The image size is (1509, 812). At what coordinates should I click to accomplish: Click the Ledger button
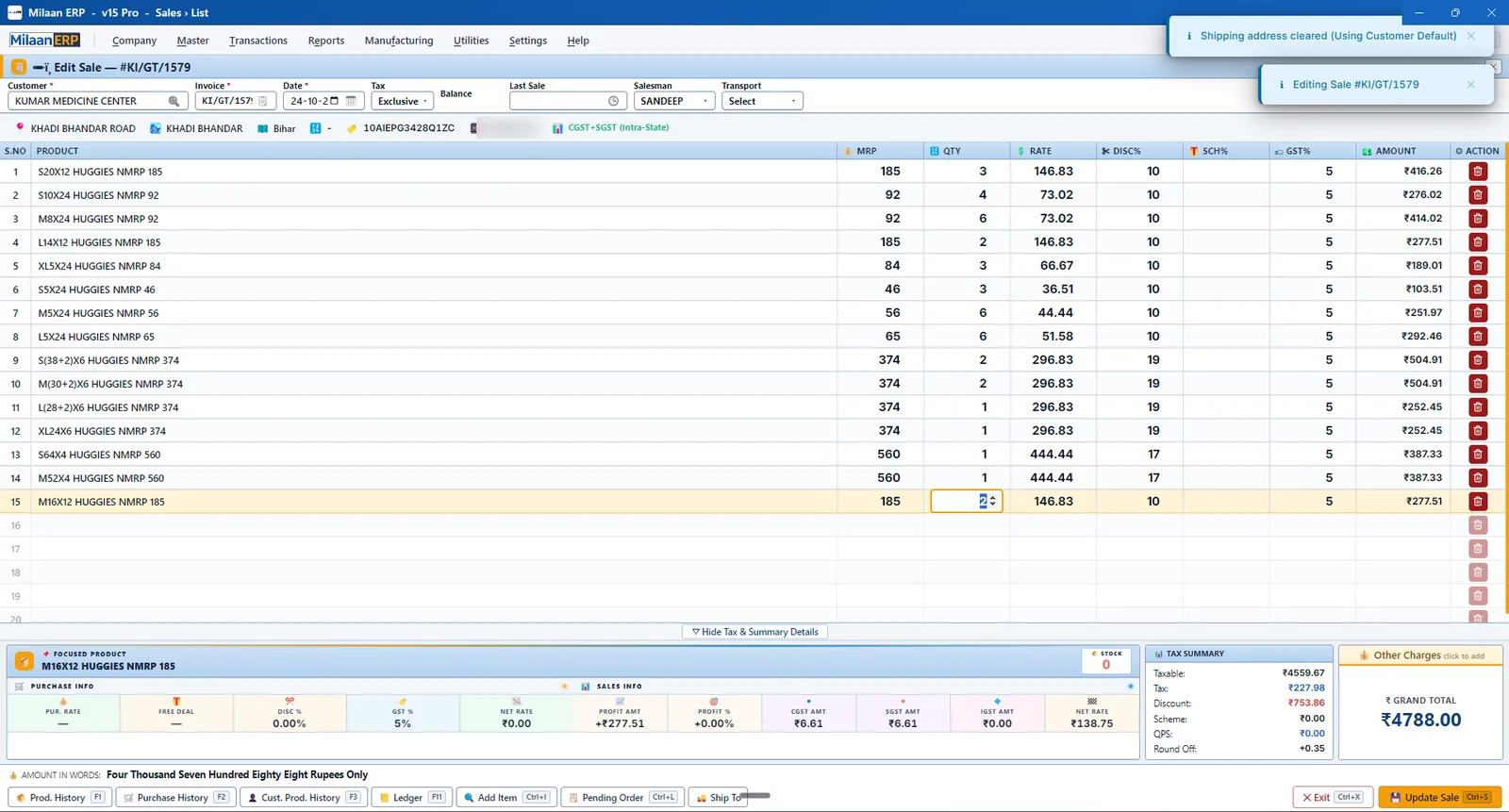(412, 797)
